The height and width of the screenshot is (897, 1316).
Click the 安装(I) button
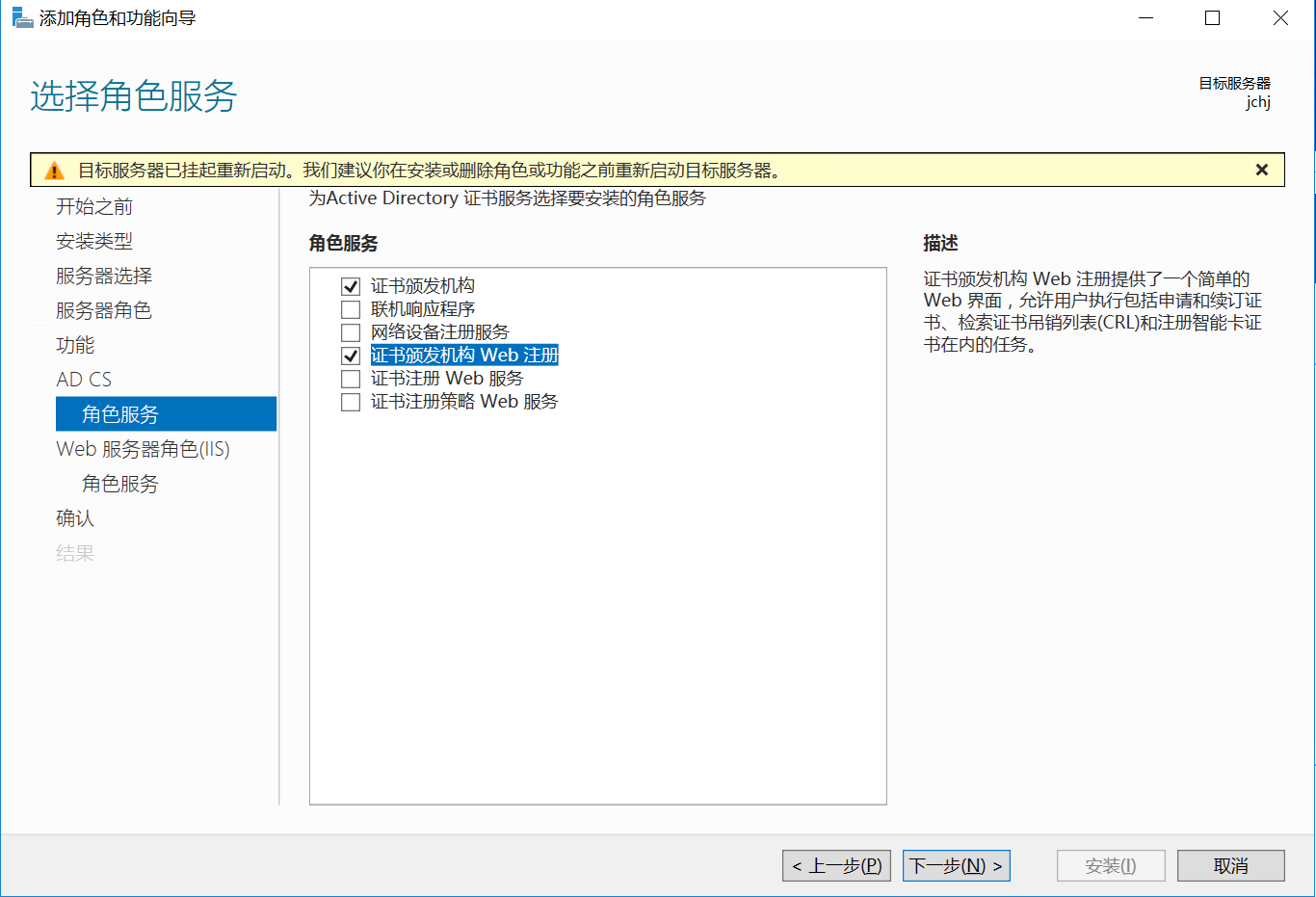tap(1111, 865)
